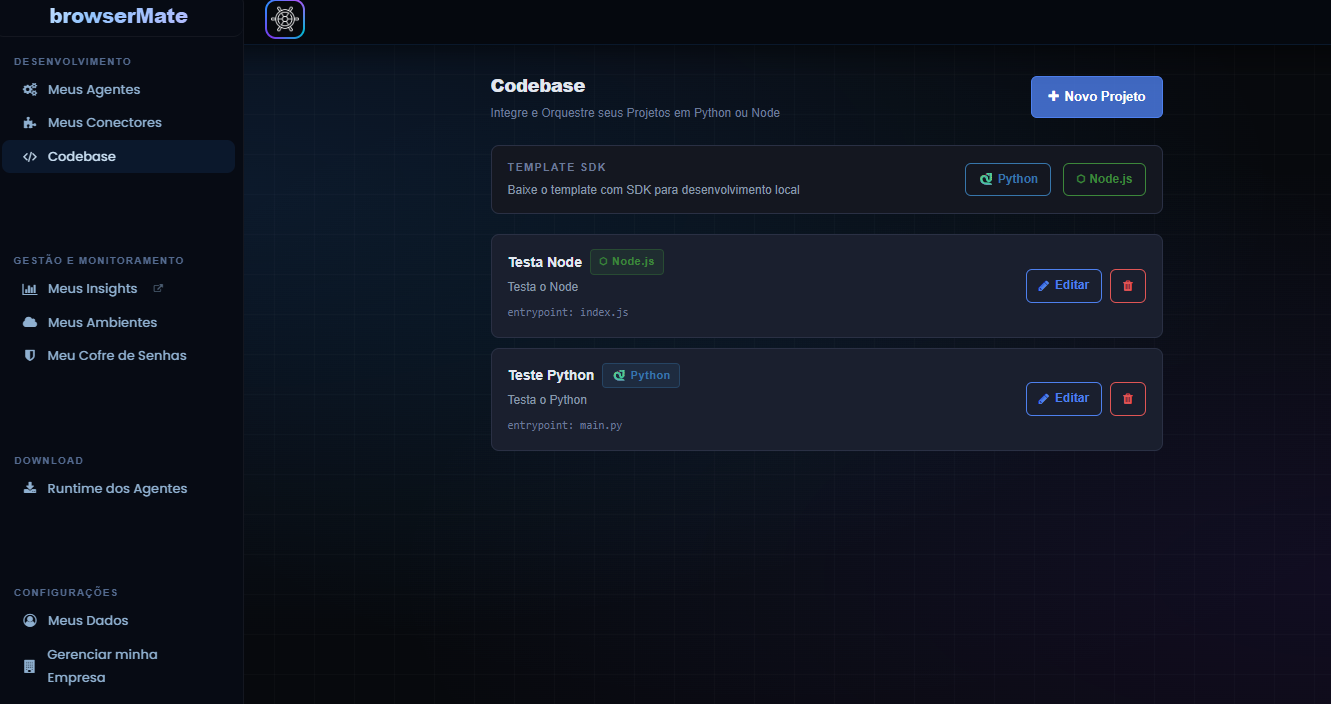
Task: Click the Testa Node project title
Action: click(x=545, y=262)
